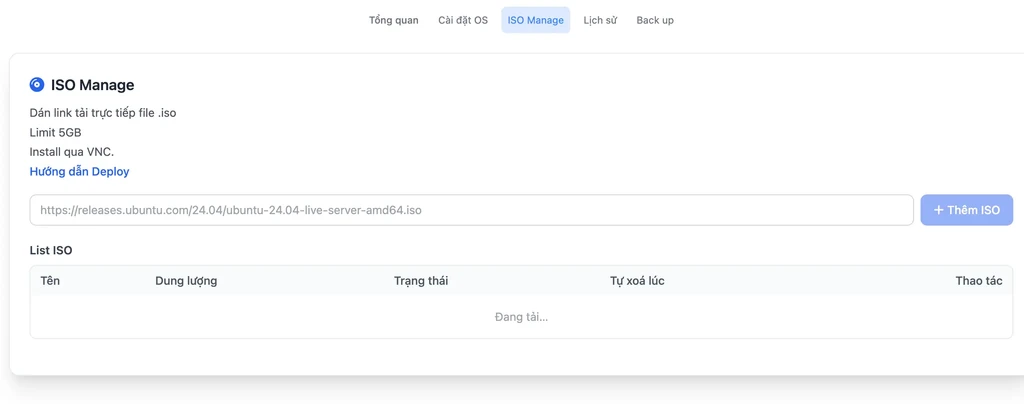Click the Dung lượng column header
The height and width of the screenshot is (404, 1024).
point(186,281)
